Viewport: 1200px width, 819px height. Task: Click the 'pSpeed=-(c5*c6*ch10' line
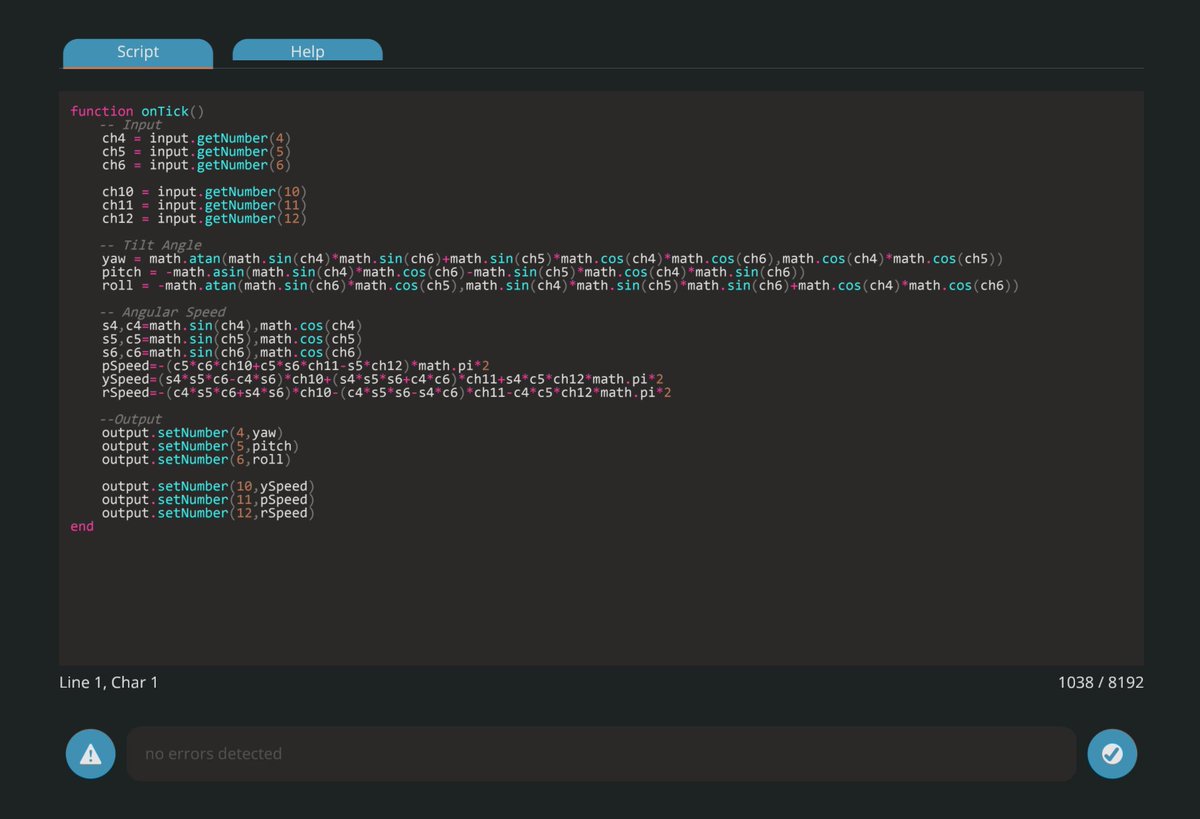point(297,366)
